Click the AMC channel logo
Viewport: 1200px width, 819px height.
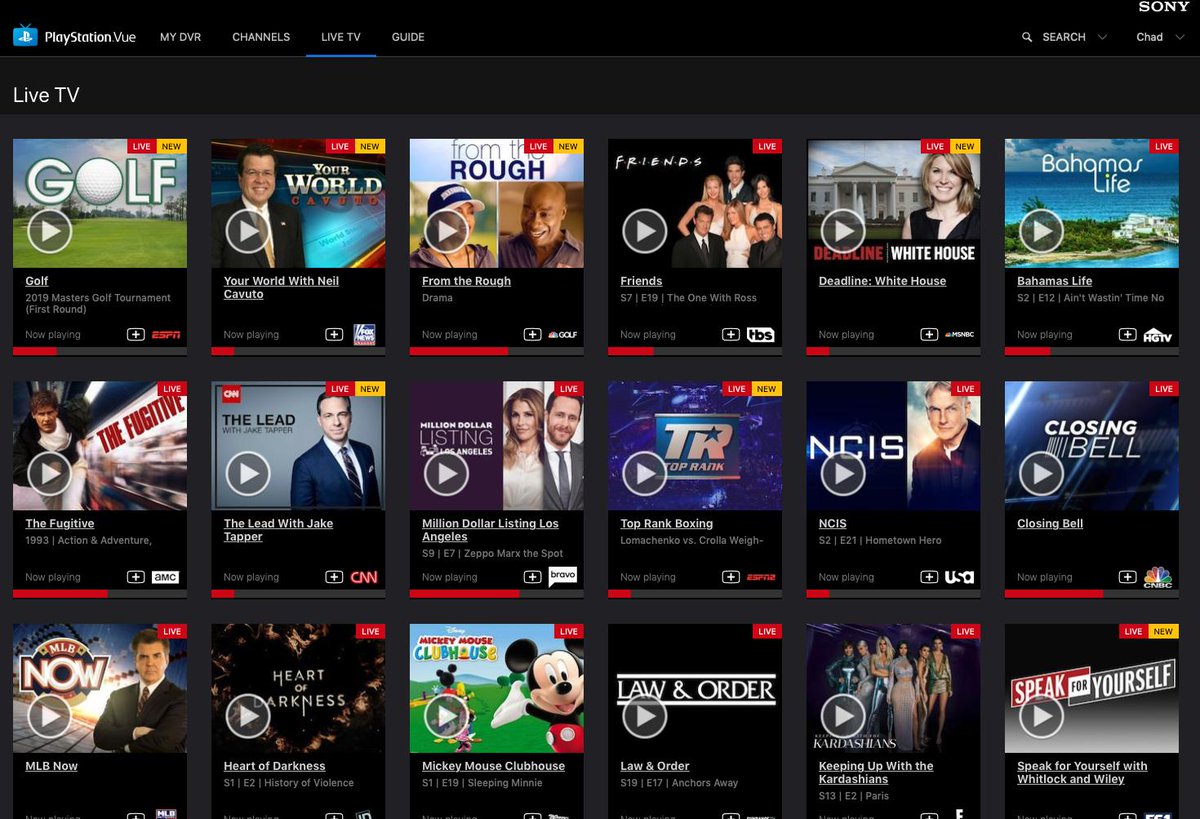click(165, 577)
